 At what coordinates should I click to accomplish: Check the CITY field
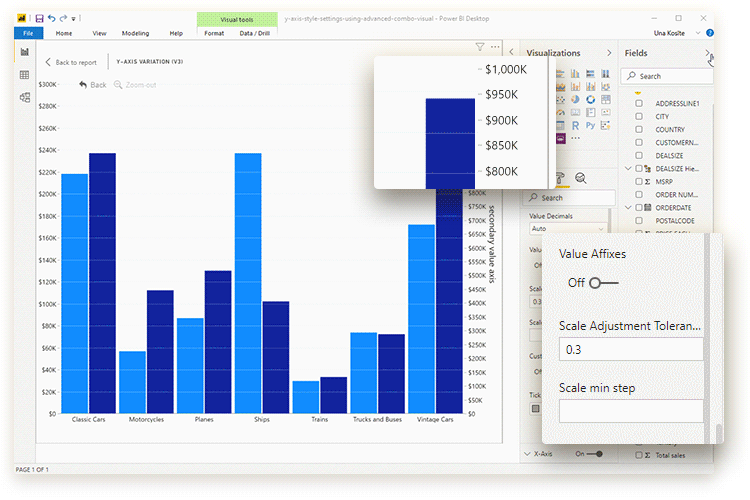click(x=639, y=116)
